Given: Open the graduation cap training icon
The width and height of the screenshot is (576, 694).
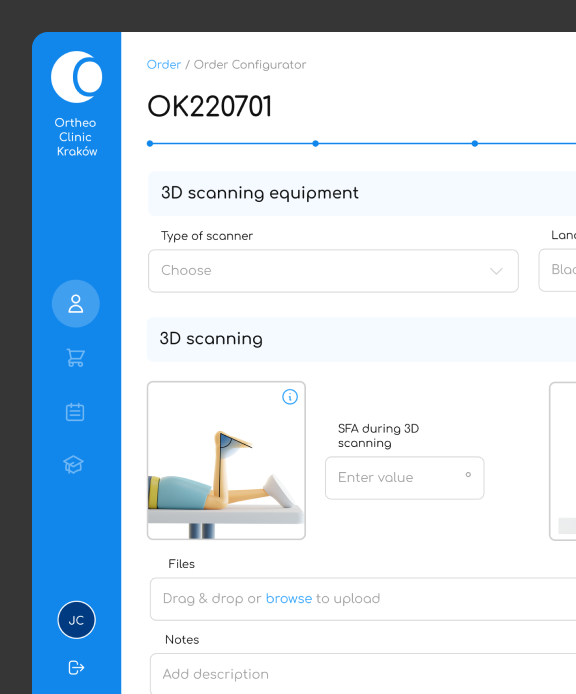Looking at the screenshot, I should [x=73, y=465].
